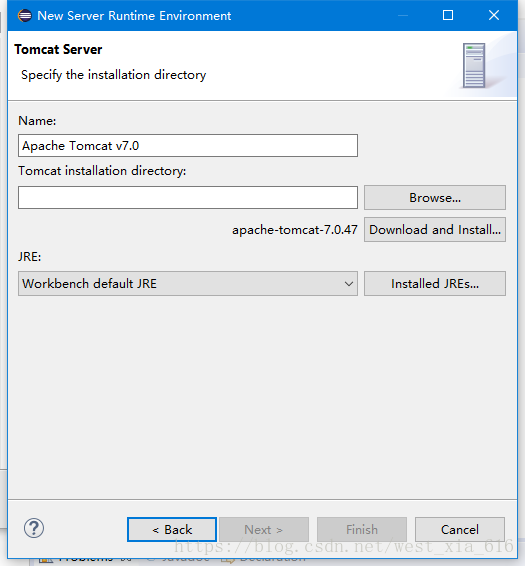Click the help question mark icon
This screenshot has width=525, height=566.
point(34,528)
